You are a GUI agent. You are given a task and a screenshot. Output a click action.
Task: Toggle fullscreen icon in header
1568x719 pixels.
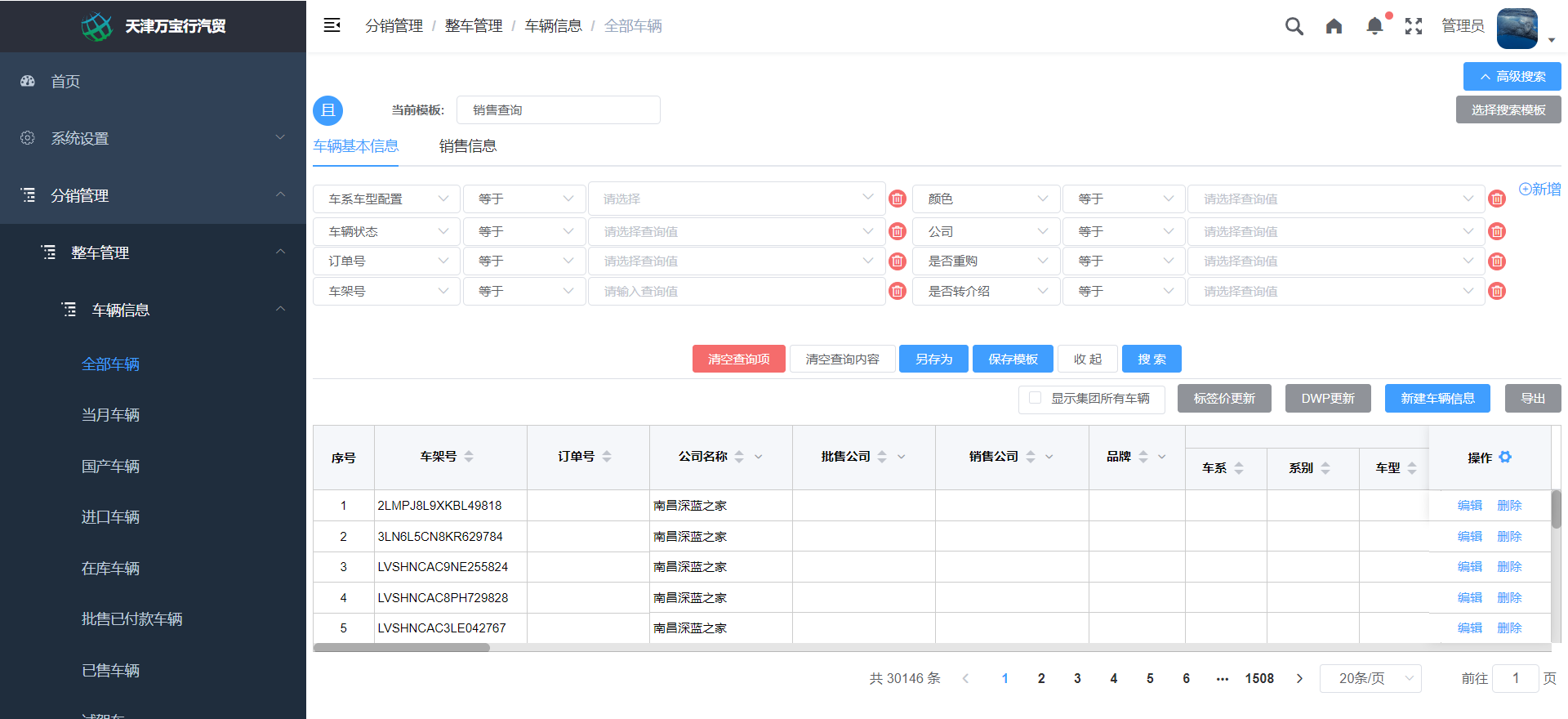click(x=1414, y=26)
